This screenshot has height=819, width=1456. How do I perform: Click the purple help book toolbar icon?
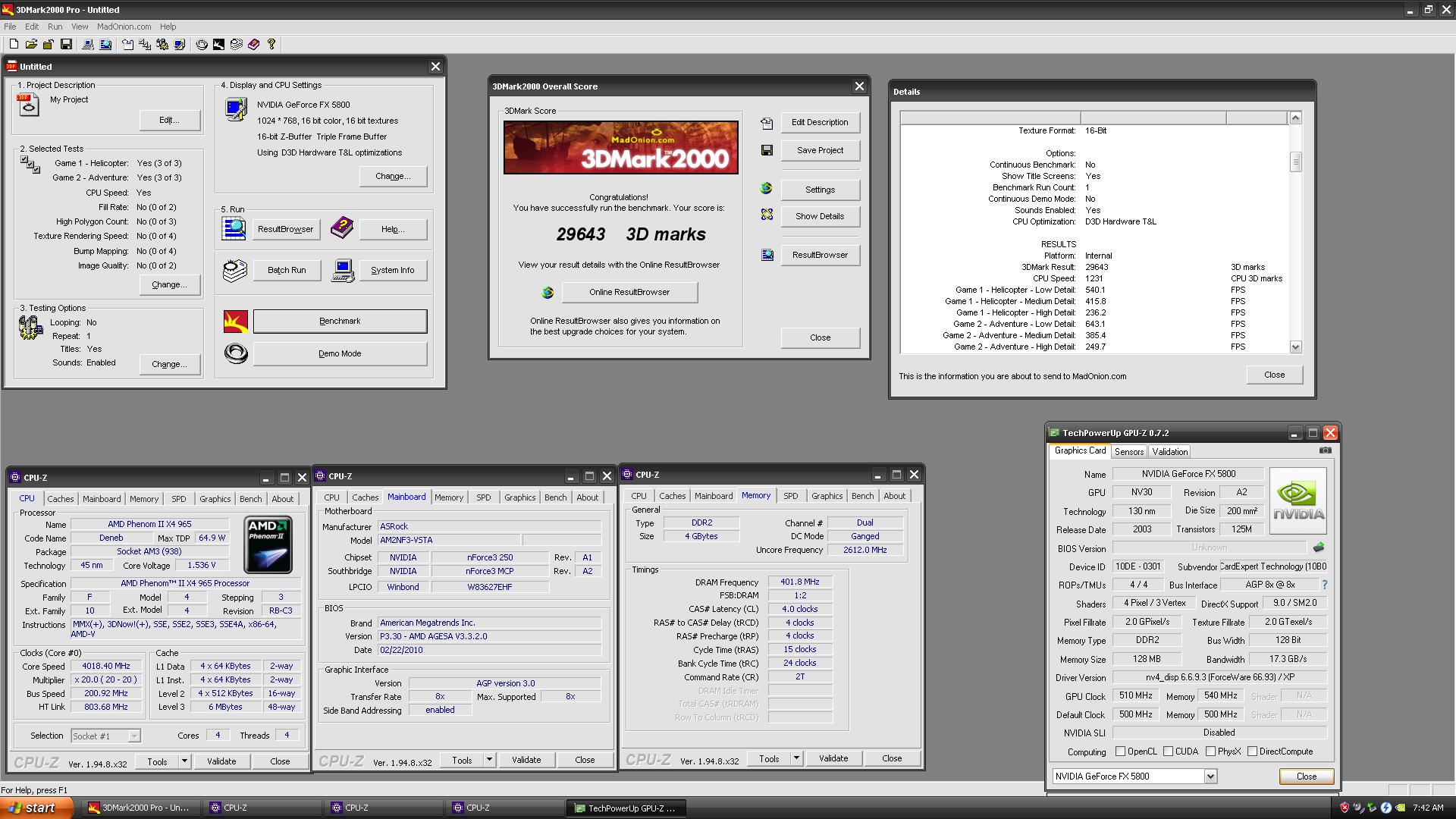pyautogui.click(x=253, y=45)
